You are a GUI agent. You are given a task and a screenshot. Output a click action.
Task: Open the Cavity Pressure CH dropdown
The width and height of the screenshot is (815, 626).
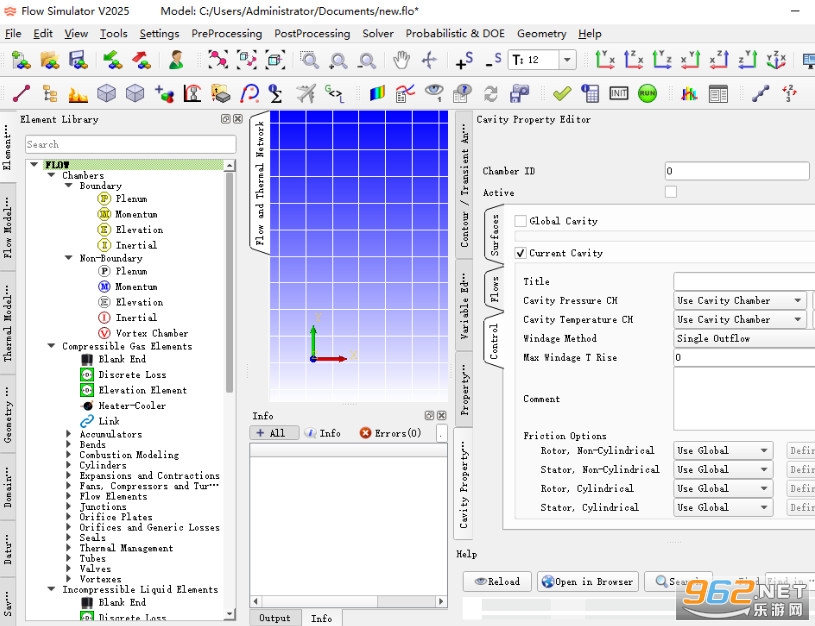pos(740,301)
